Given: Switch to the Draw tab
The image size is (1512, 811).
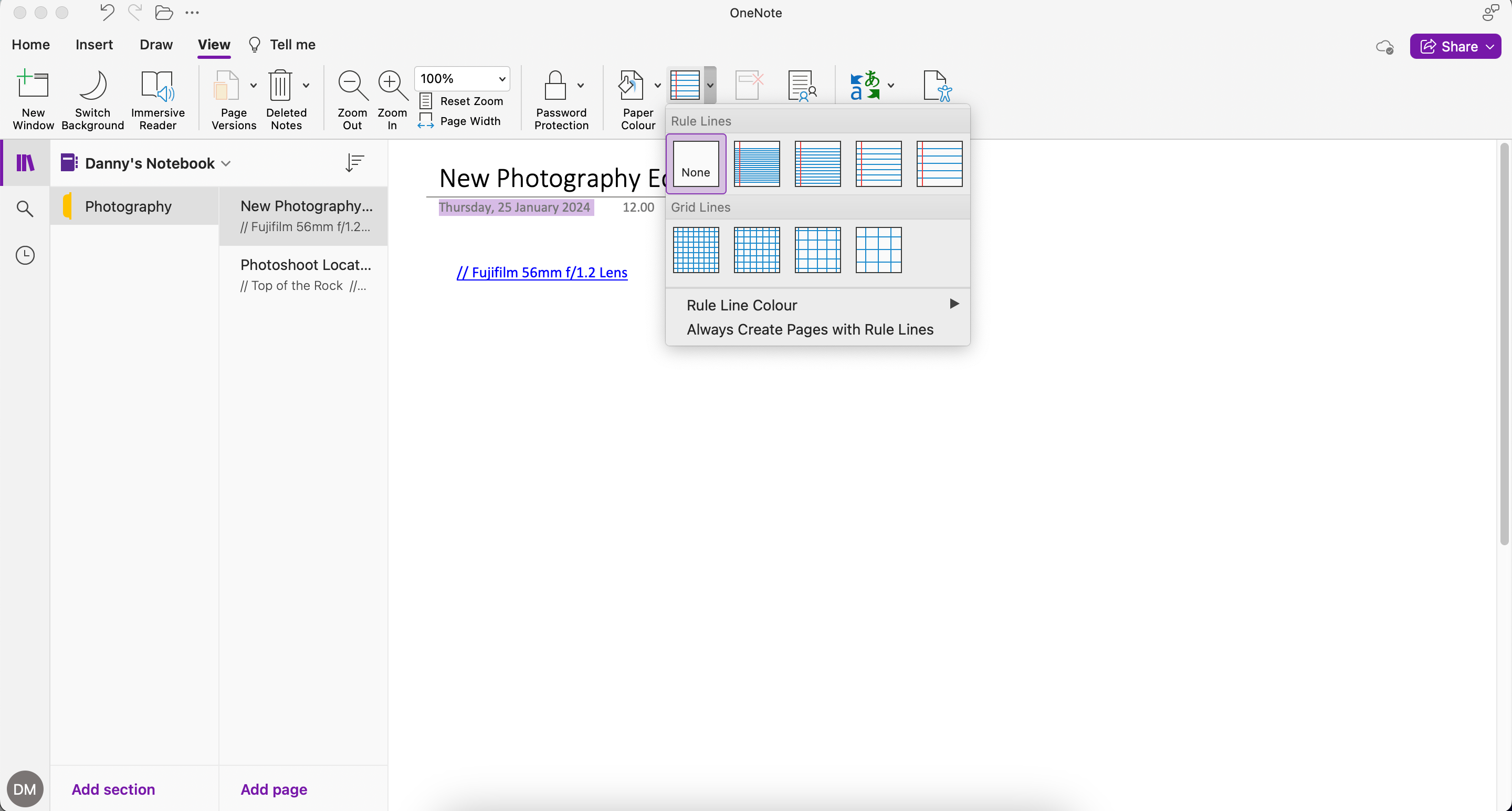Looking at the screenshot, I should [x=155, y=44].
